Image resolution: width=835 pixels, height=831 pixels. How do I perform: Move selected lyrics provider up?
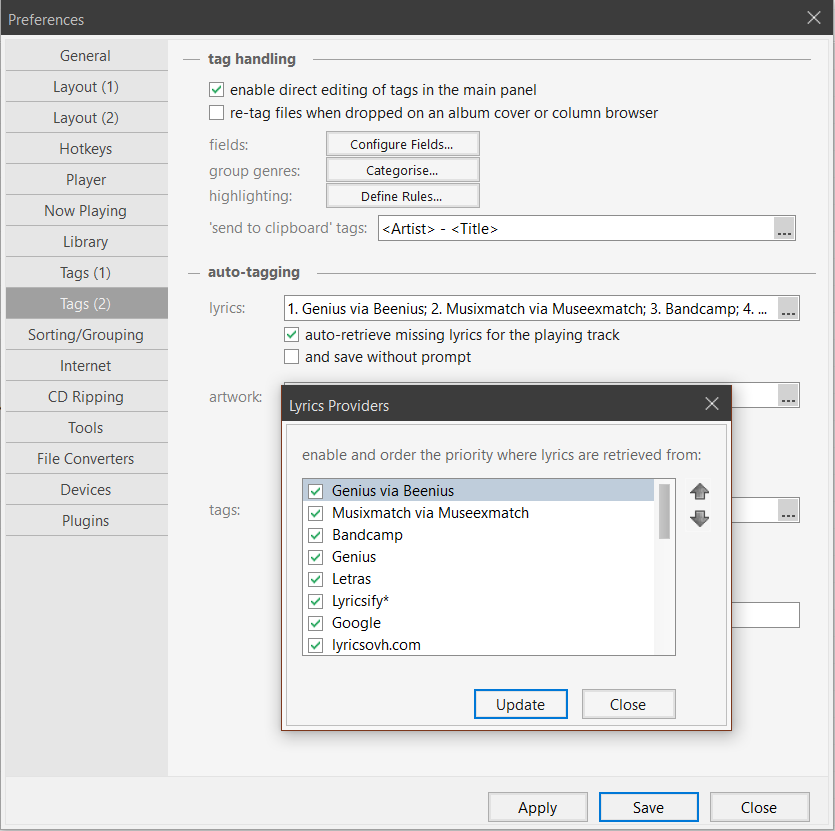pyautogui.click(x=699, y=491)
